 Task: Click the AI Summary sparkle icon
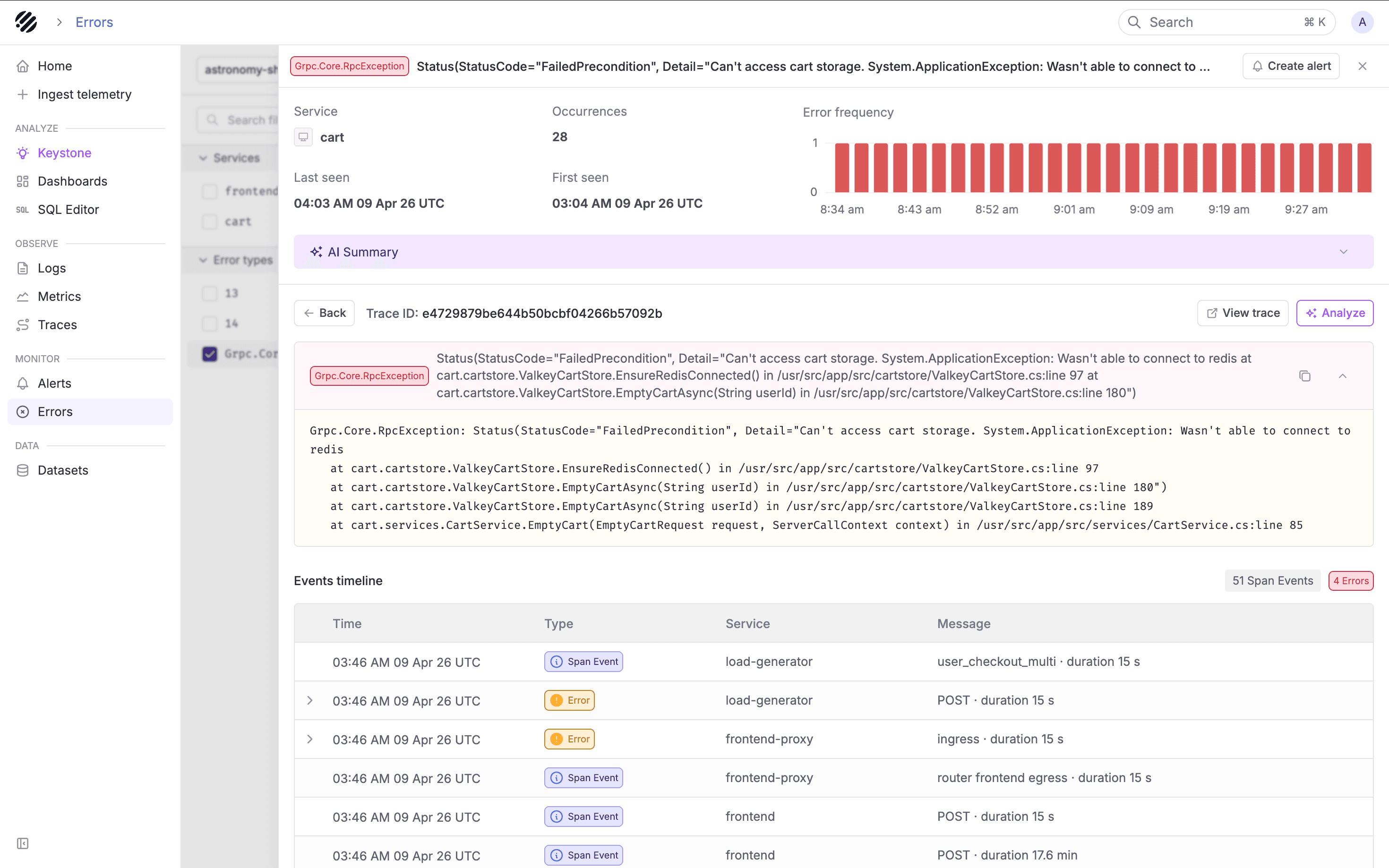(x=316, y=251)
